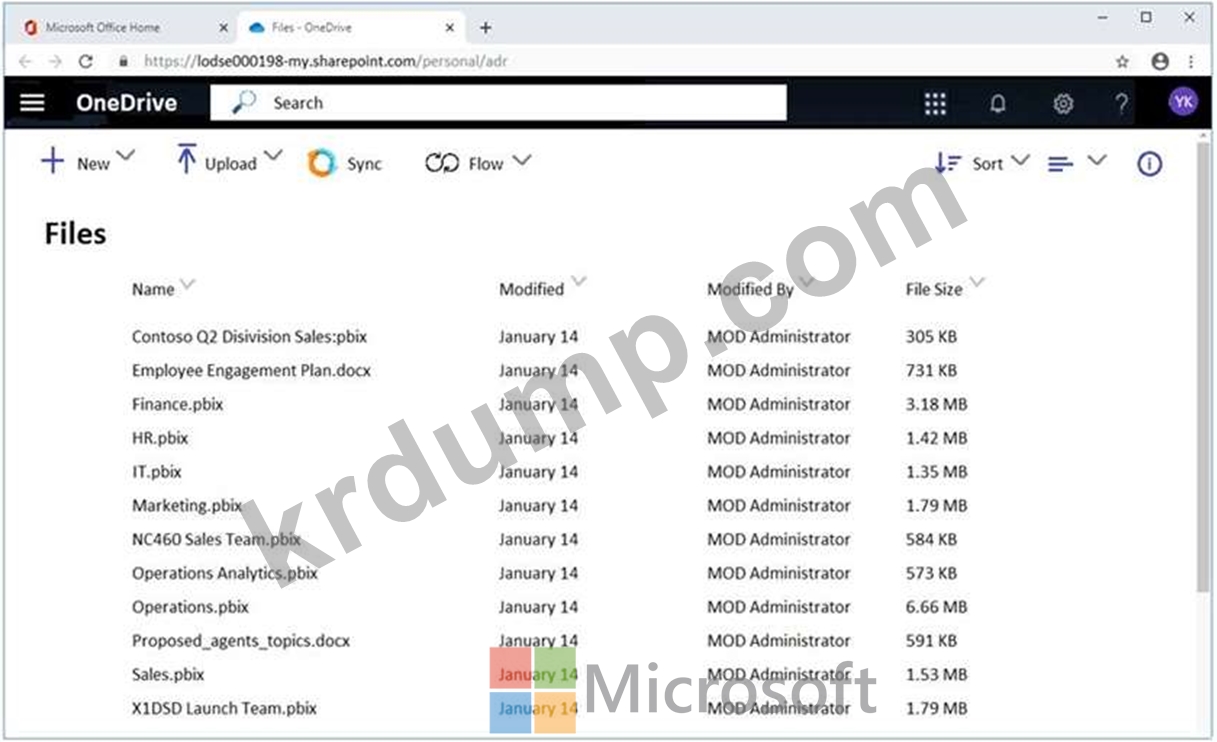Open Proposed_agents_topics.docx

click(x=241, y=641)
